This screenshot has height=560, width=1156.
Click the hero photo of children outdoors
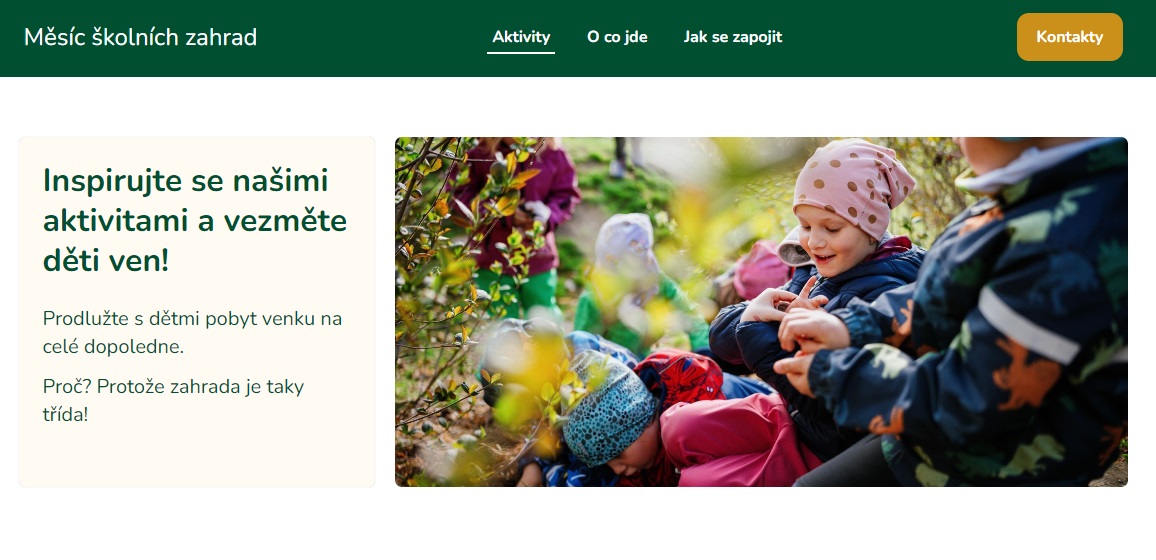coord(761,312)
